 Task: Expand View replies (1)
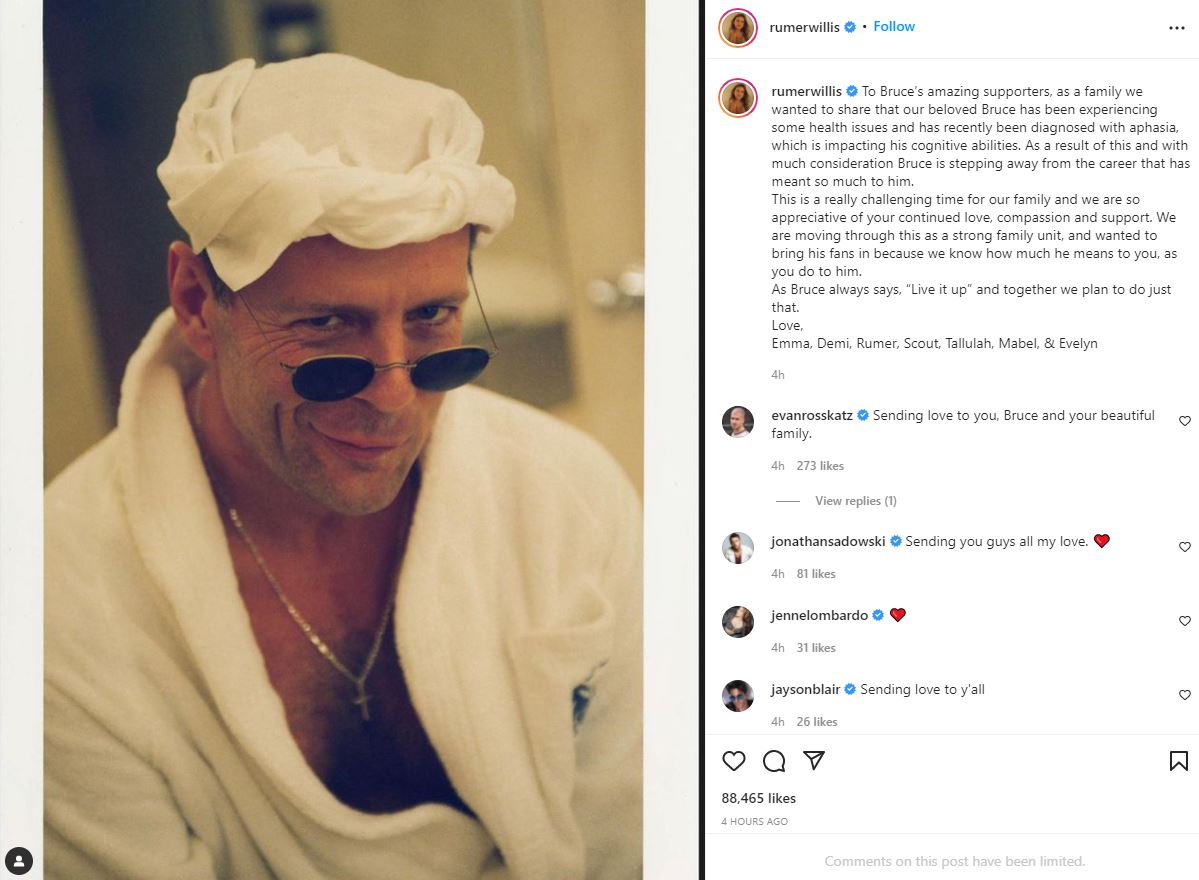(856, 501)
